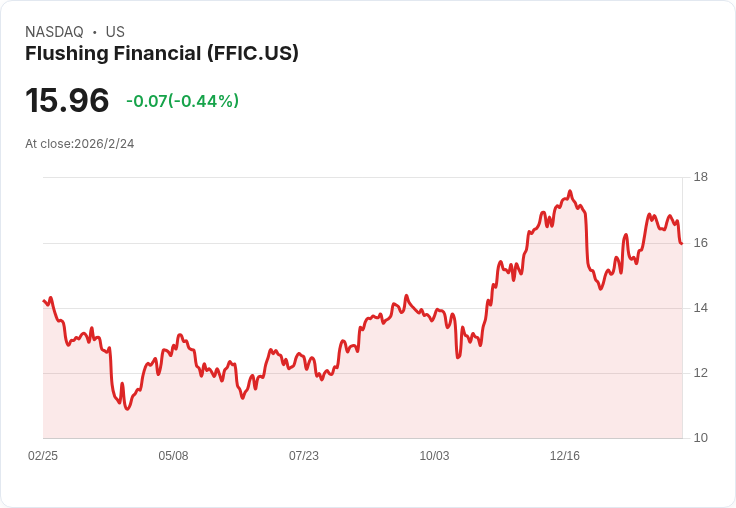Click the 10 value on the price axis

(x=700, y=438)
